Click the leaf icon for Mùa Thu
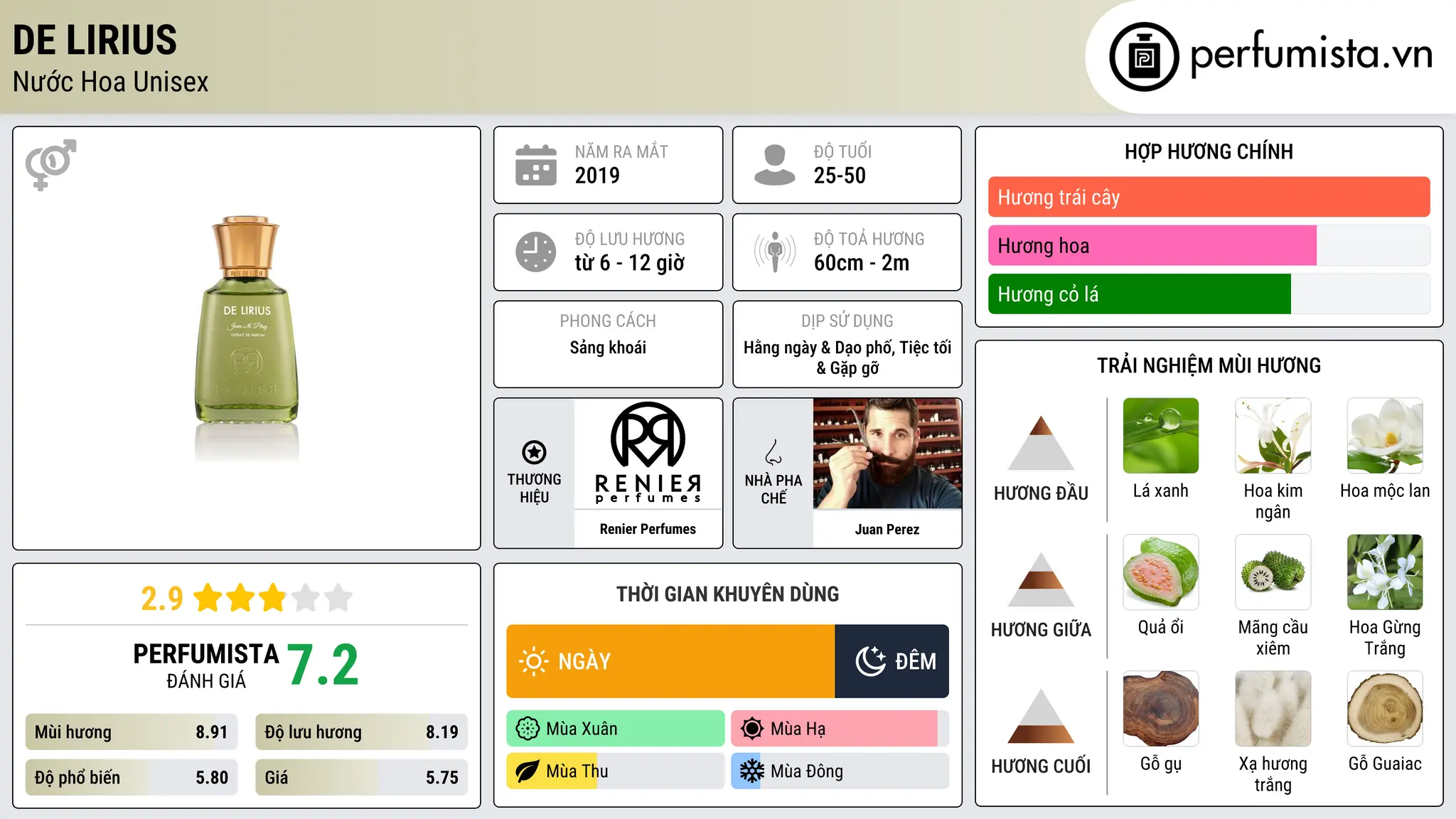The width and height of the screenshot is (1456, 819). (528, 771)
